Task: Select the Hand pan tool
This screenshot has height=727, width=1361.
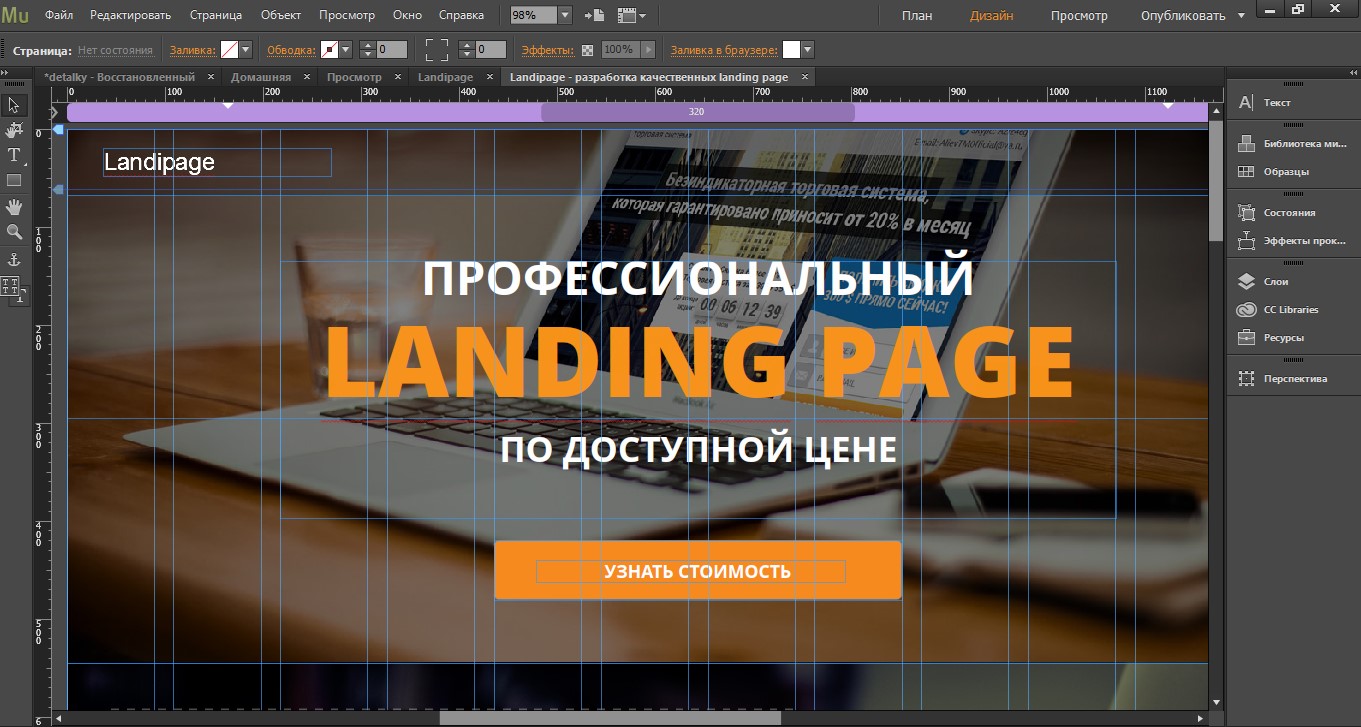Action: 14,207
